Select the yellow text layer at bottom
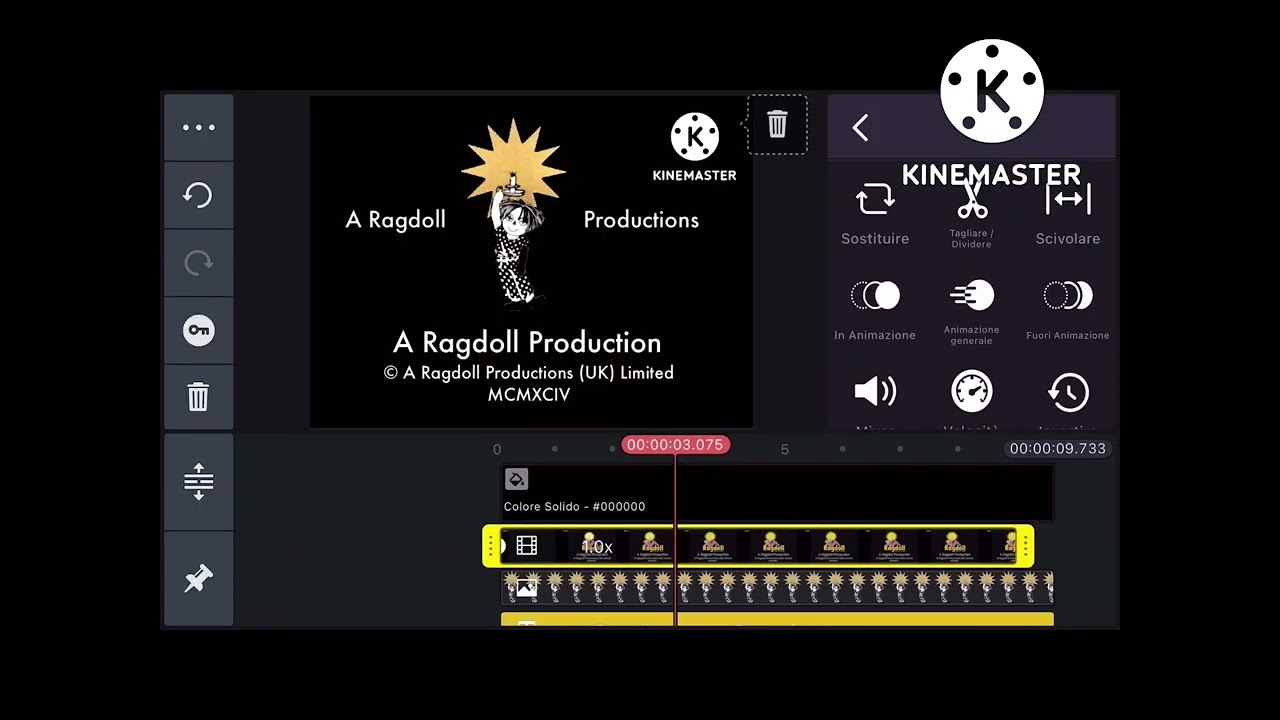The height and width of the screenshot is (720, 1280). click(x=777, y=620)
